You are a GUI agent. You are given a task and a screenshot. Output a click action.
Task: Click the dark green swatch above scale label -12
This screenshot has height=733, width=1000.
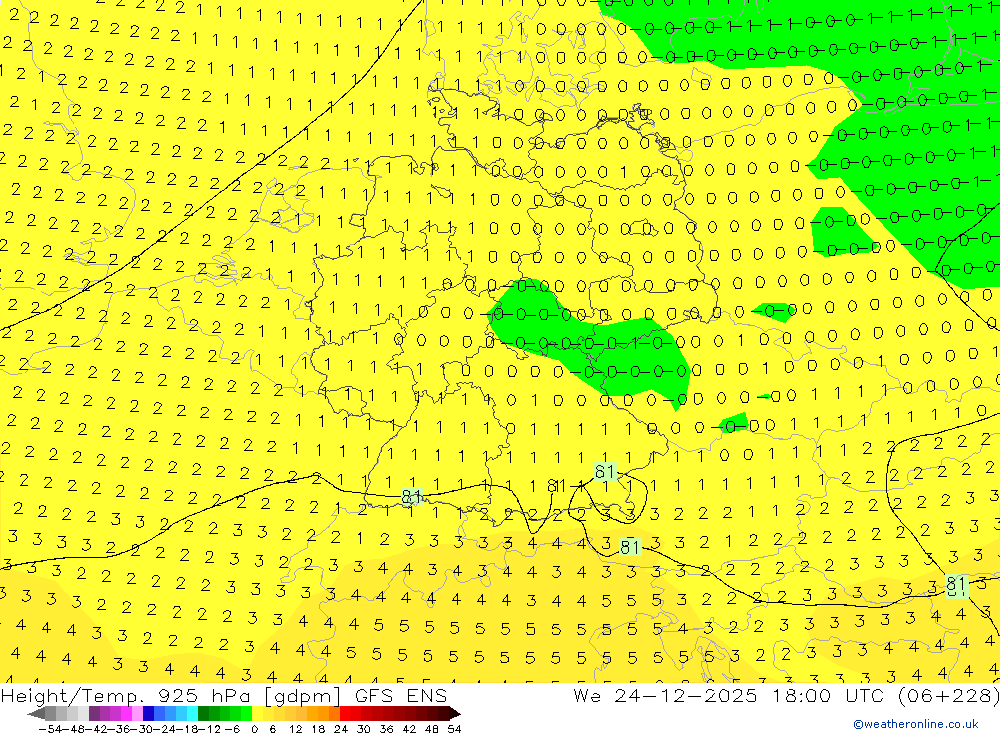(x=203, y=713)
